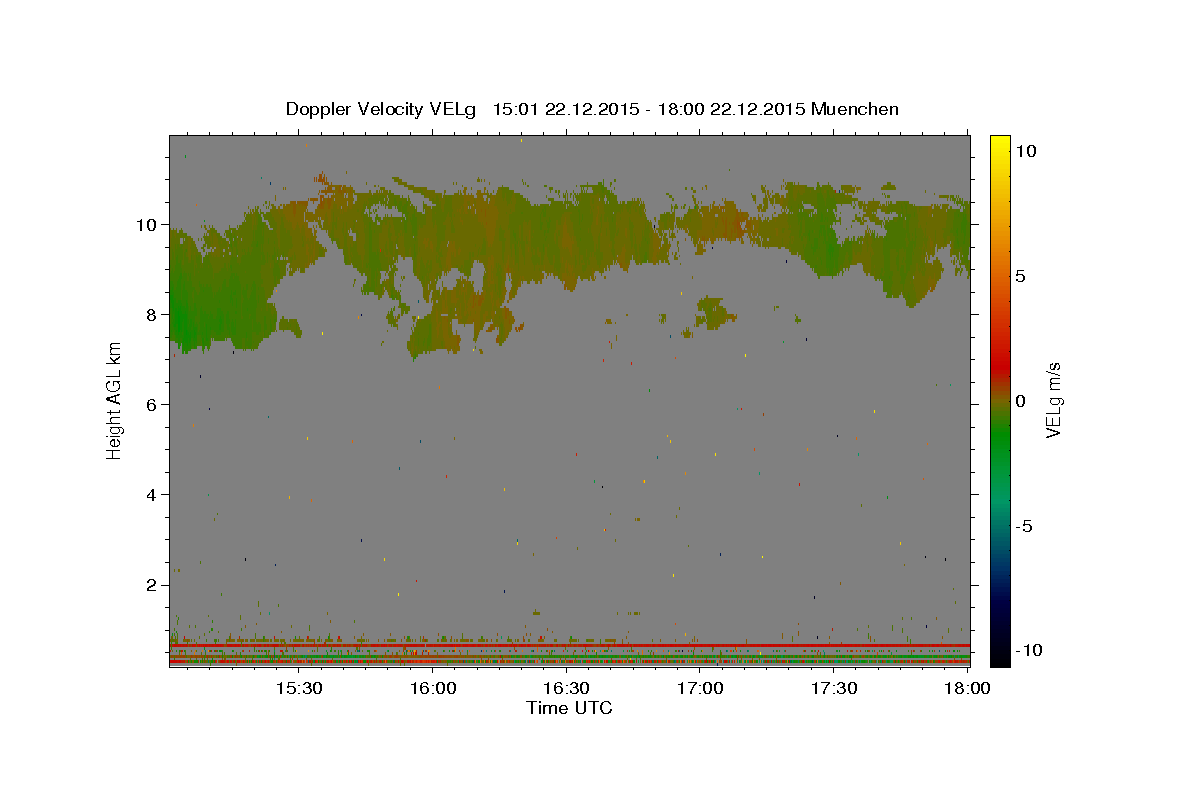Click the 16:00 time tick label
Viewport: 1200px width, 800px height.
click(x=433, y=688)
